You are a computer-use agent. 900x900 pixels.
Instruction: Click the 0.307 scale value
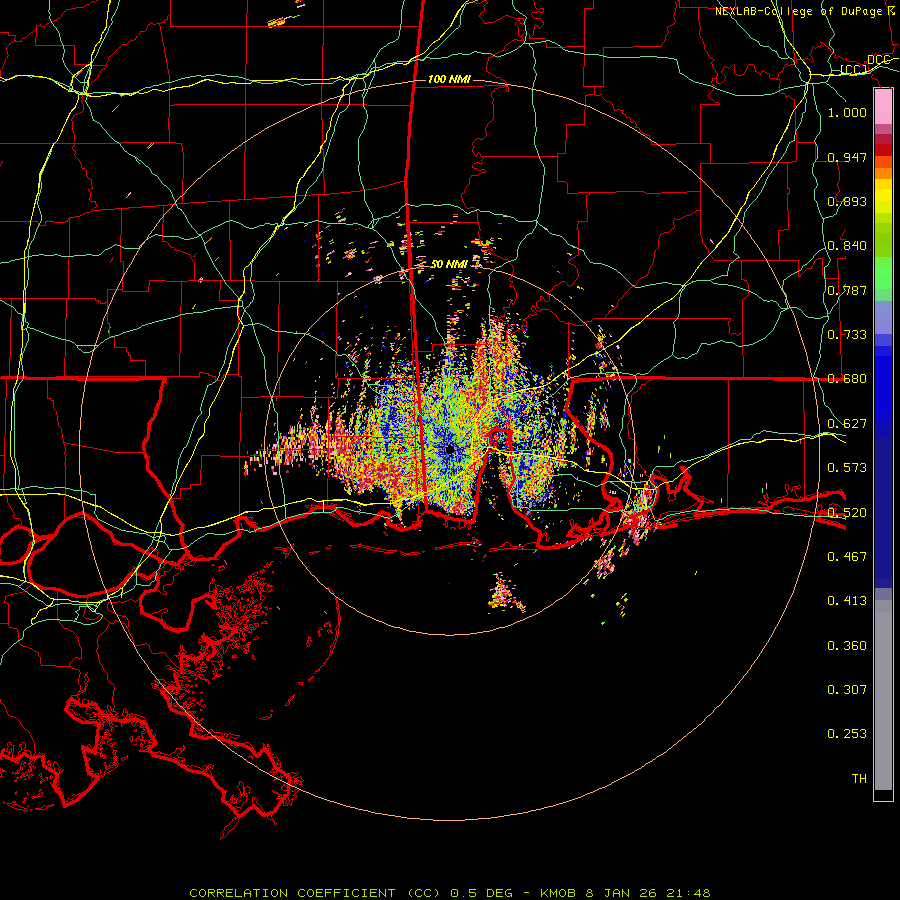[x=847, y=689]
